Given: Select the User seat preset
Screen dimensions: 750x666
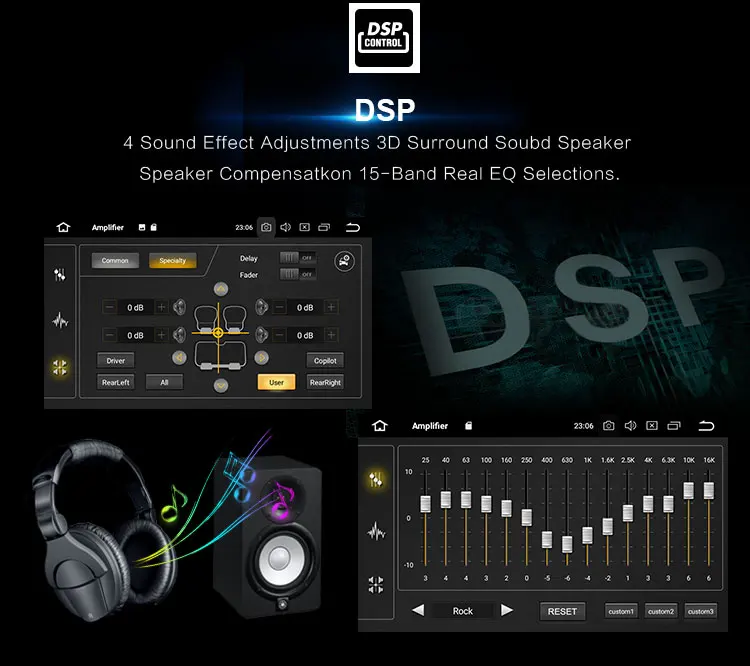Looking at the screenshot, I should 276,382.
